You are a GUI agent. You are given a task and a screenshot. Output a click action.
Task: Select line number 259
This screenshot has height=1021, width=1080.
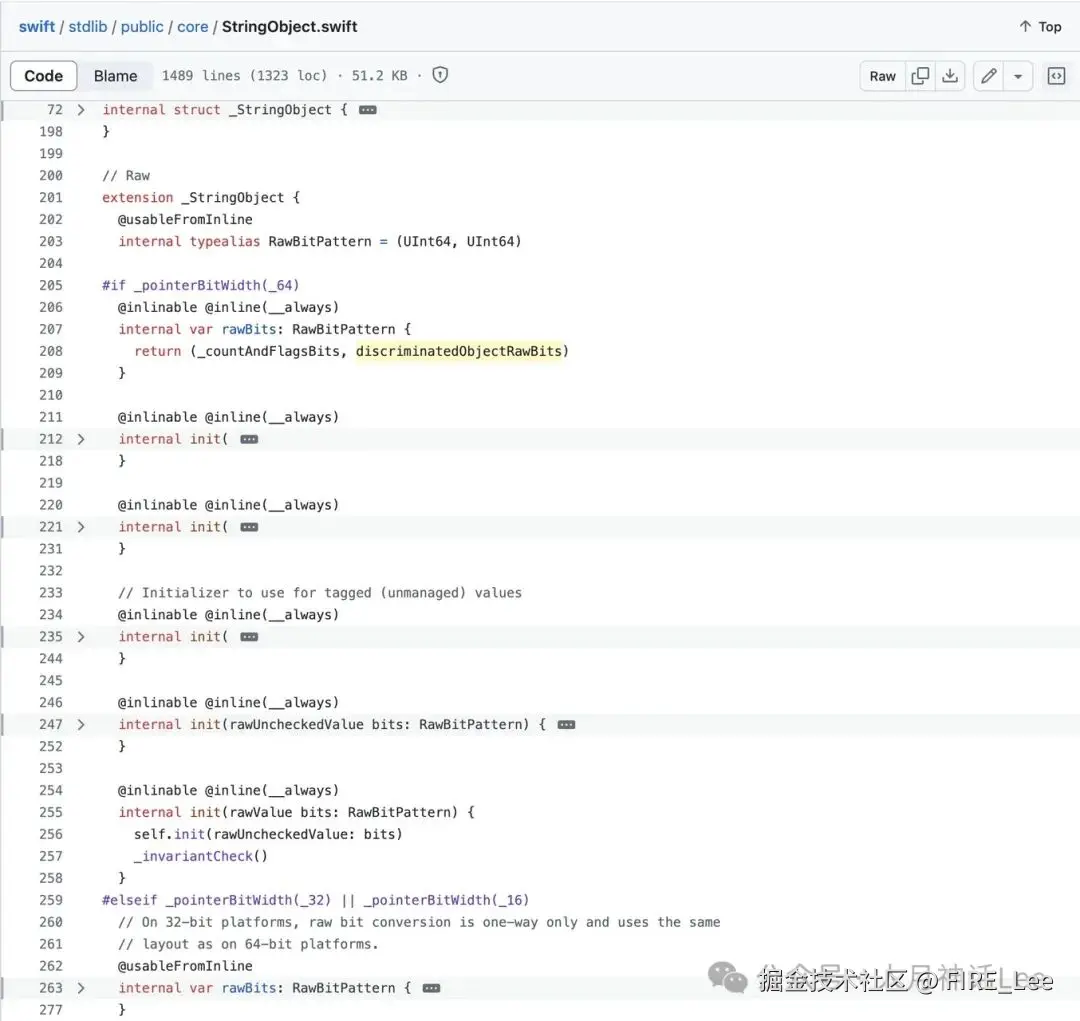[x=51, y=900]
